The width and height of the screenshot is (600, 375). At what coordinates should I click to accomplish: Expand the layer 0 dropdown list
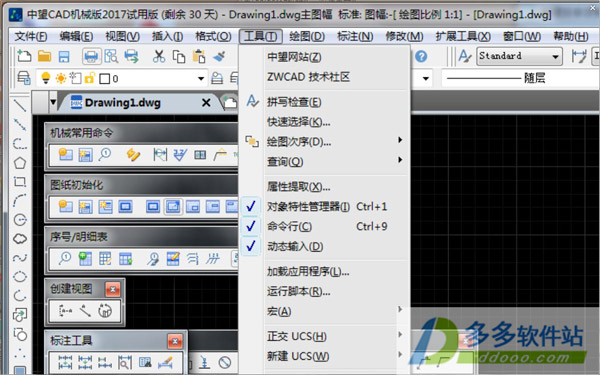click(x=201, y=79)
